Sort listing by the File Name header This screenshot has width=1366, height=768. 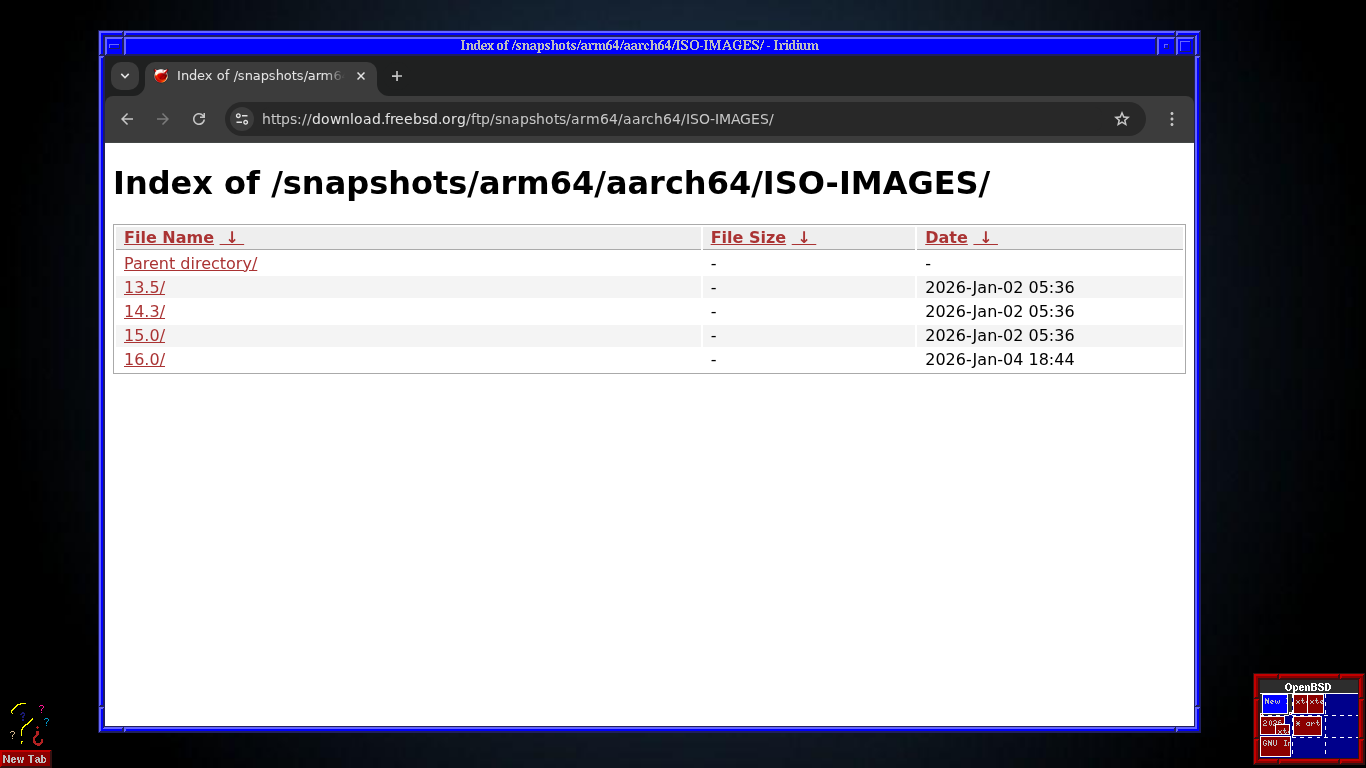(x=168, y=237)
